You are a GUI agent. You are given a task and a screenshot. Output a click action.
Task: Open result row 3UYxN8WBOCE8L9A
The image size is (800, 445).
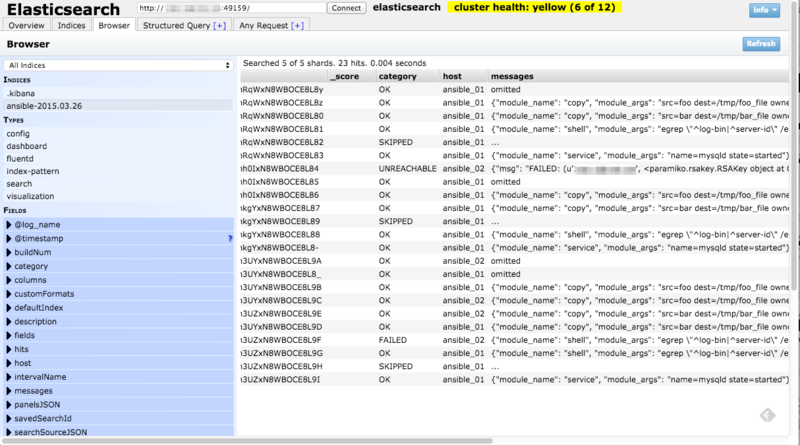tap(514, 261)
